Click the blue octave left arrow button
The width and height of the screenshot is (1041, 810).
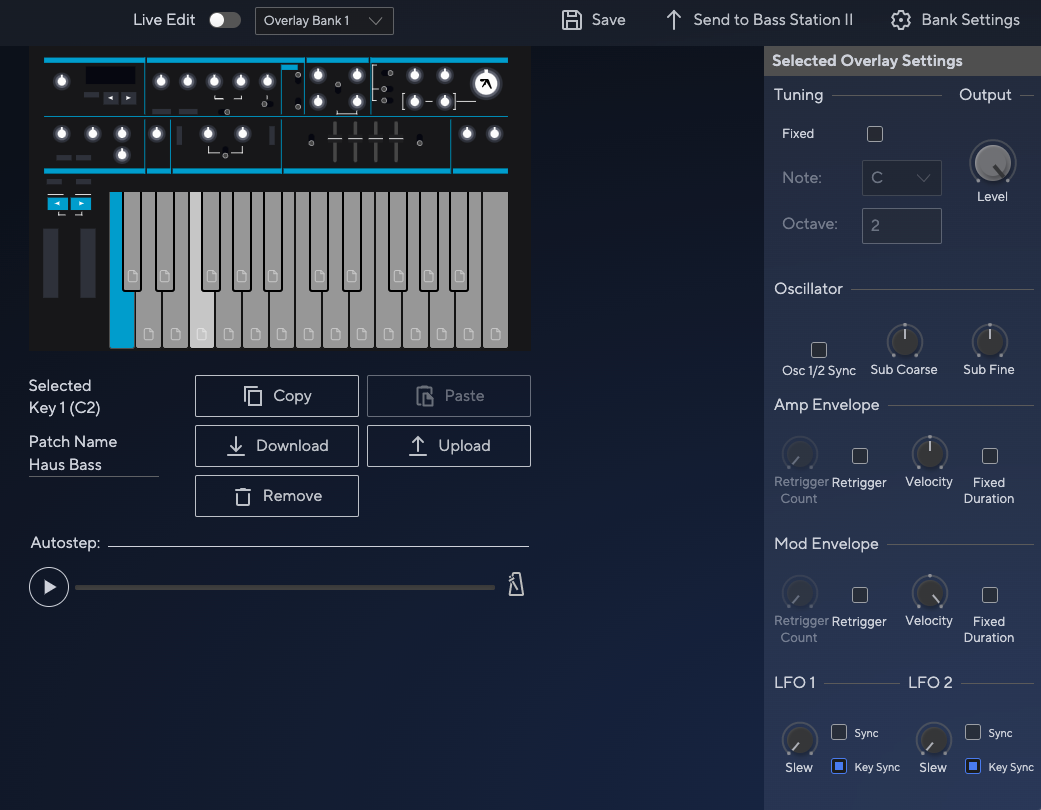coord(58,203)
